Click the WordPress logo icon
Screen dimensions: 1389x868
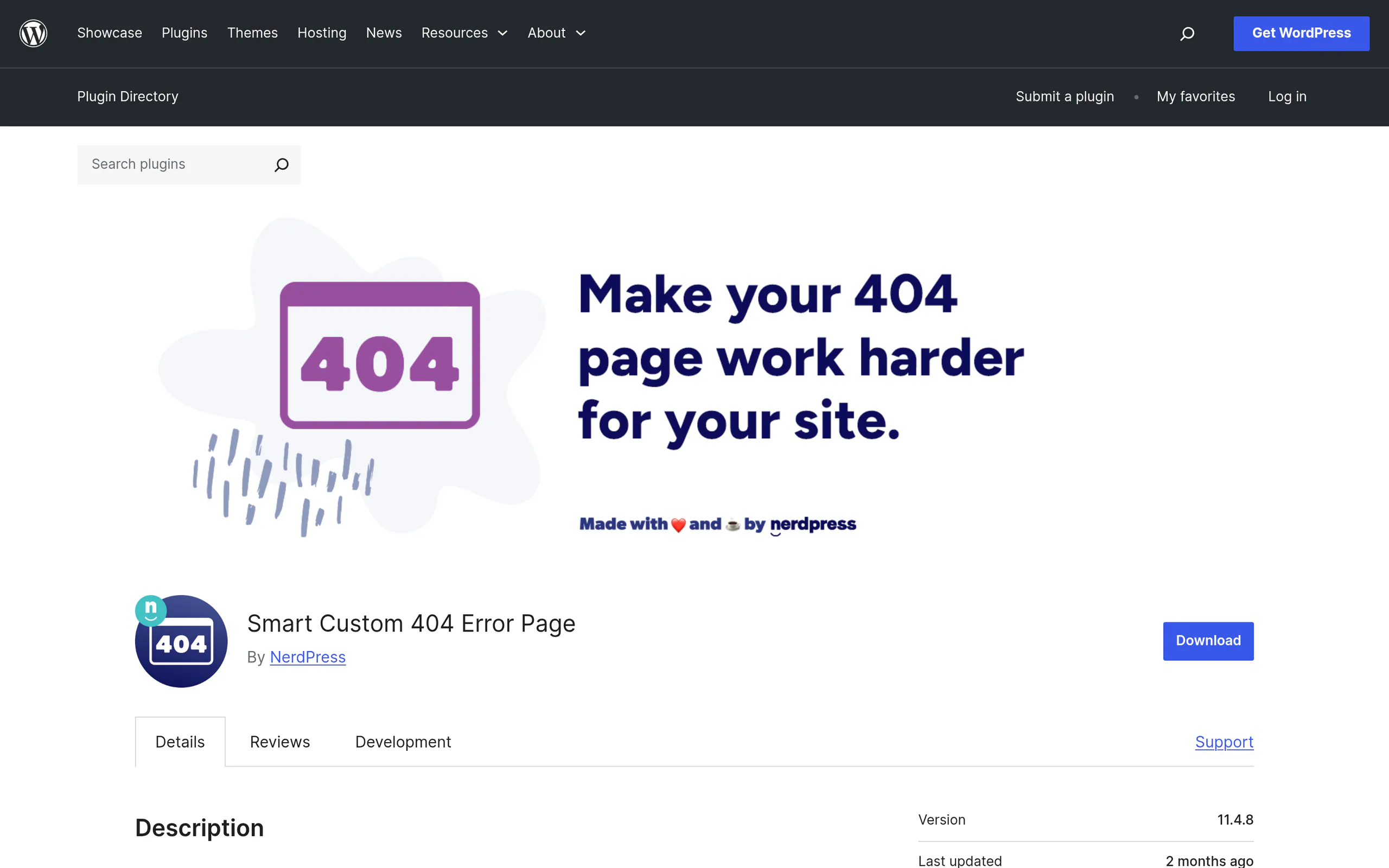pyautogui.click(x=33, y=33)
